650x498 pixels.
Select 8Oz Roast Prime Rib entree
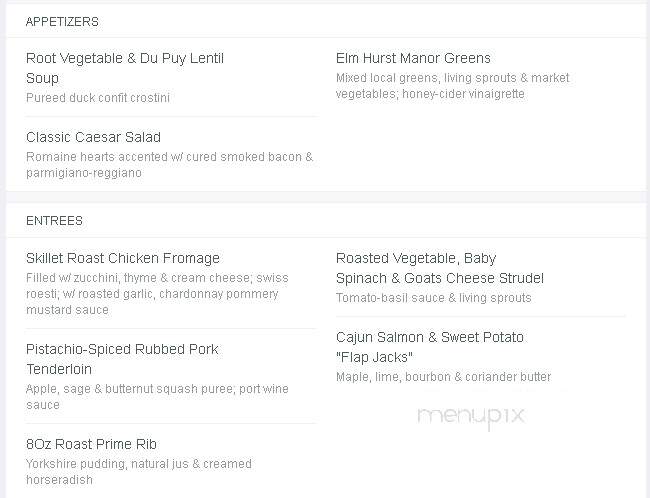click(x=91, y=444)
